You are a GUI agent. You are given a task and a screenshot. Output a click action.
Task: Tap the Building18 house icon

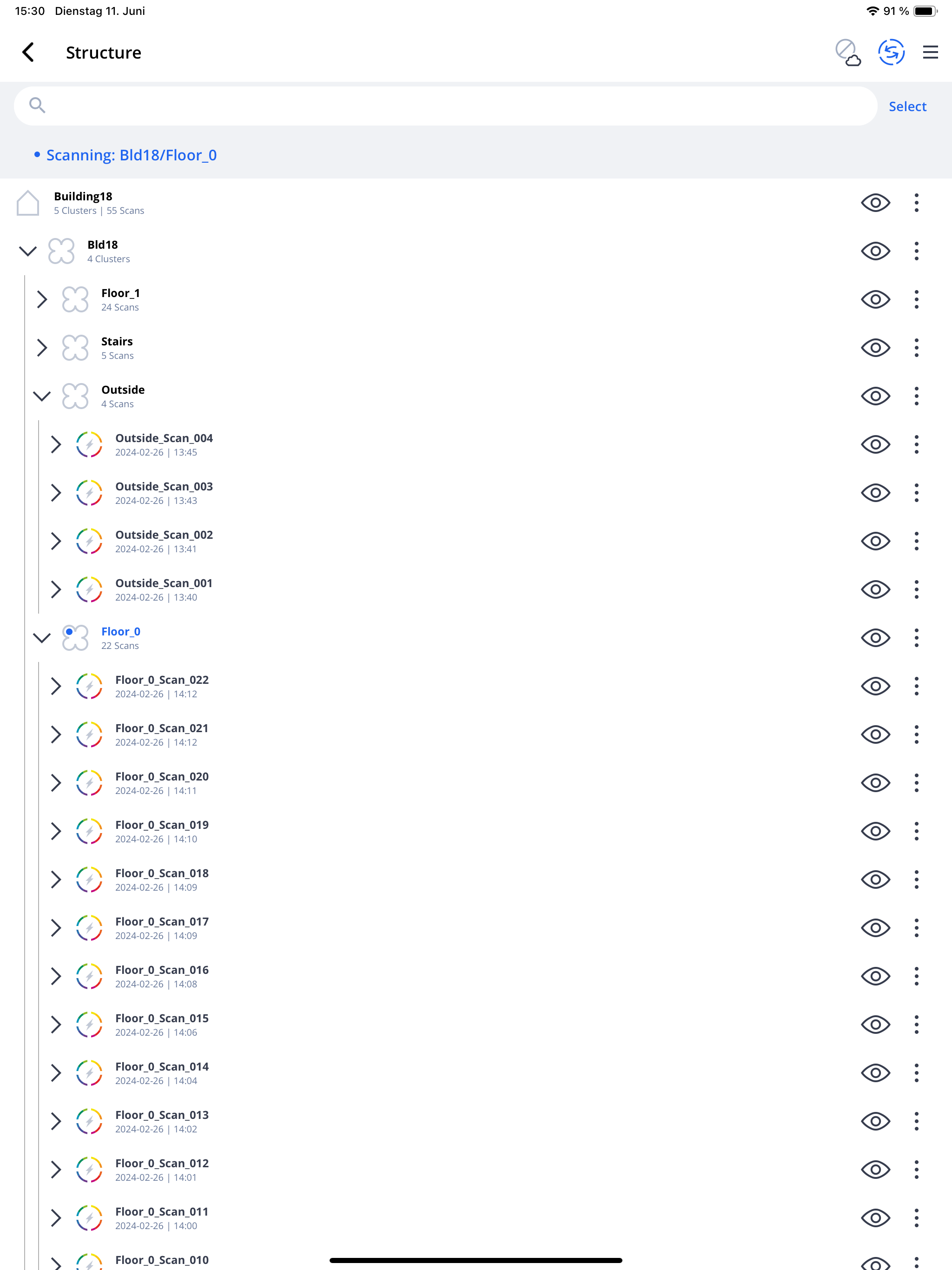(27, 203)
